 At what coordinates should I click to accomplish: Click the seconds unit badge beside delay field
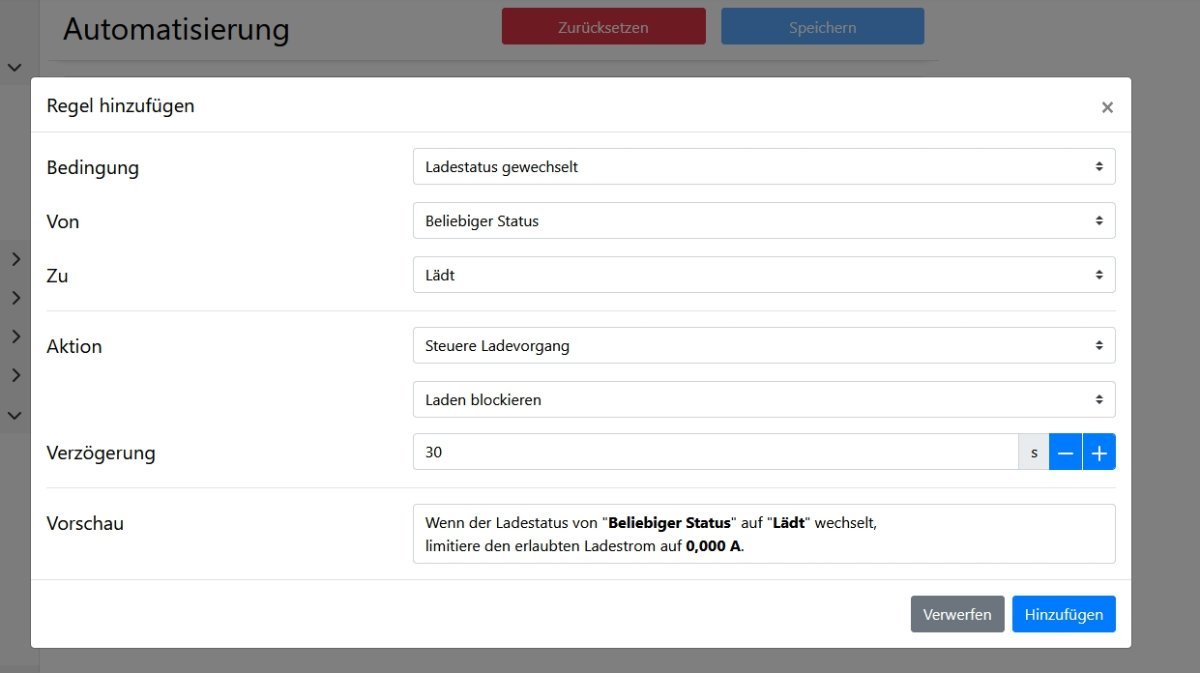[x=1034, y=453]
